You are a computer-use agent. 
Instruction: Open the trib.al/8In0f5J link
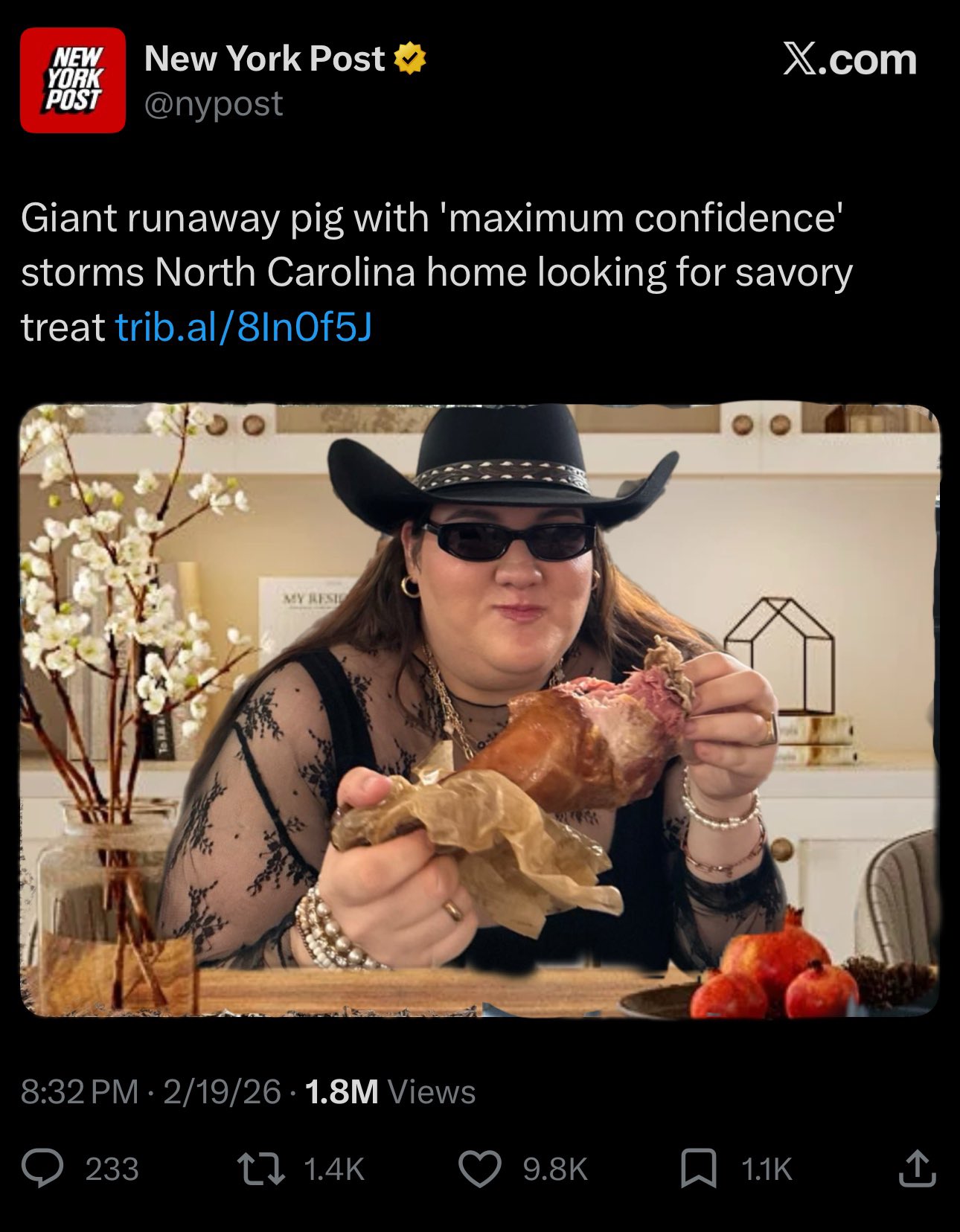click(x=243, y=327)
